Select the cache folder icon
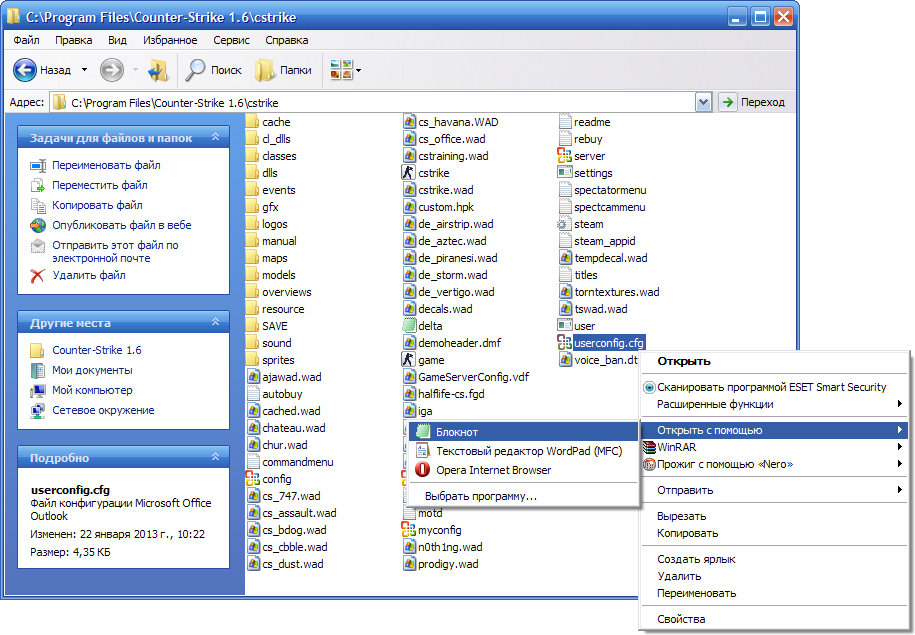915x635 pixels. [x=252, y=122]
